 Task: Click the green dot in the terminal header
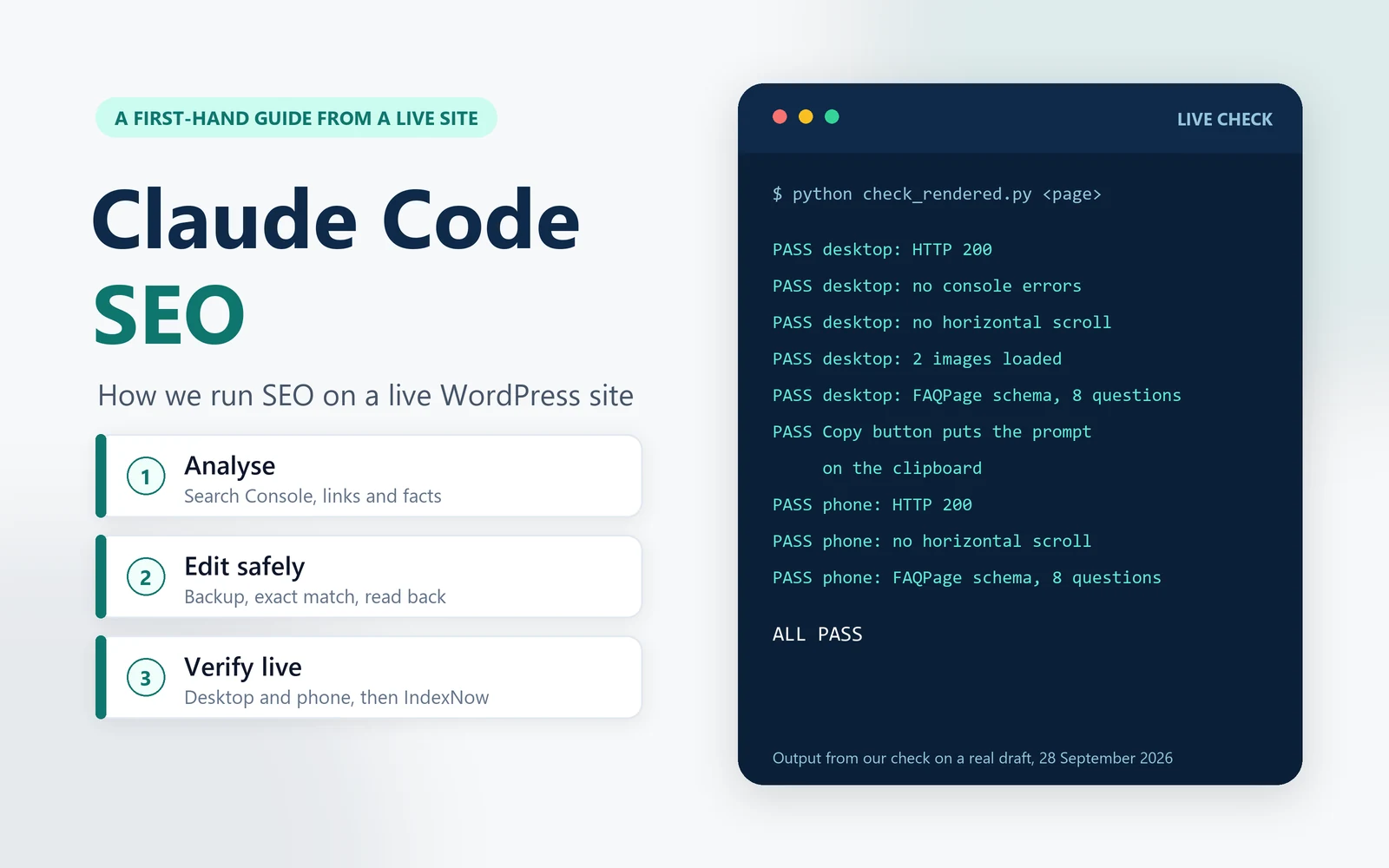click(832, 116)
